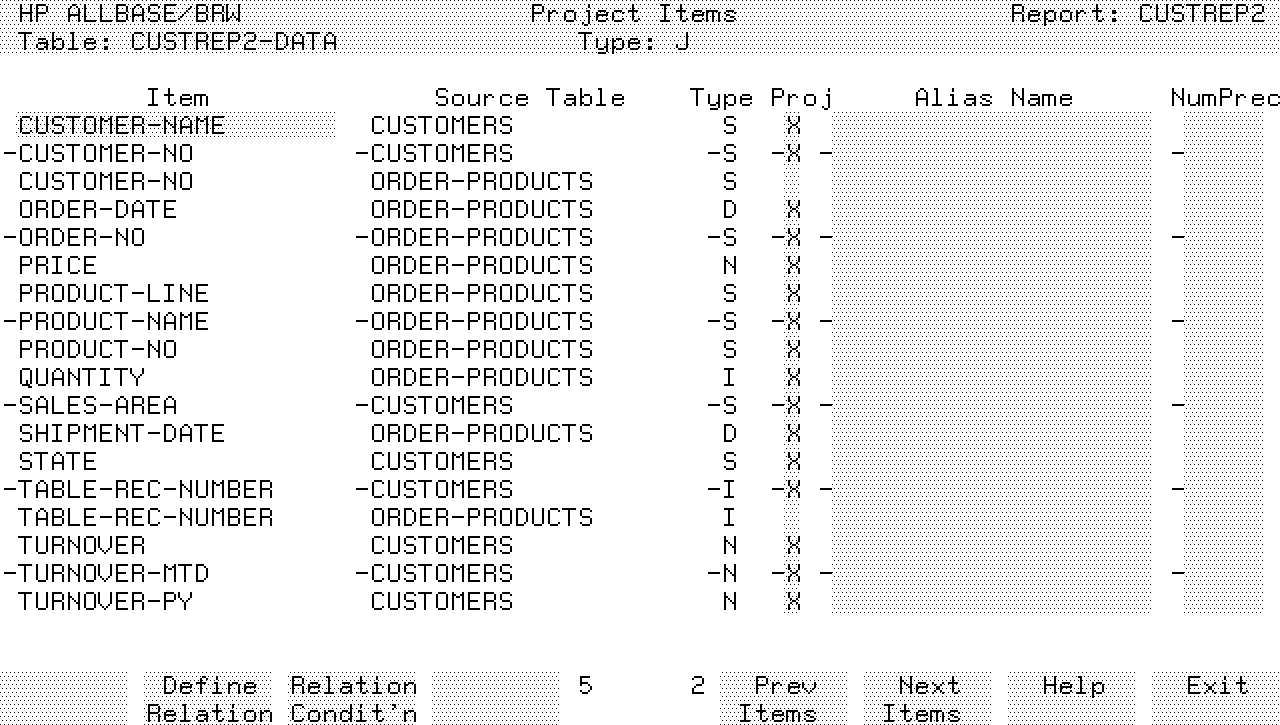Enable Proj for ORDER-PRODUCTS TABLE-REC-NUMBER row

pos(793,518)
